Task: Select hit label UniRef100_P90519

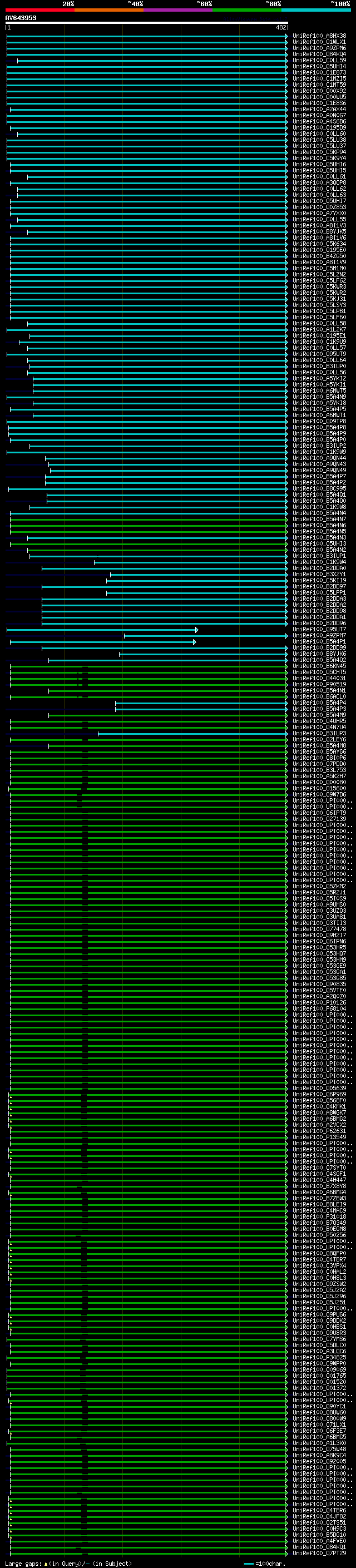Action: click(x=319, y=684)
